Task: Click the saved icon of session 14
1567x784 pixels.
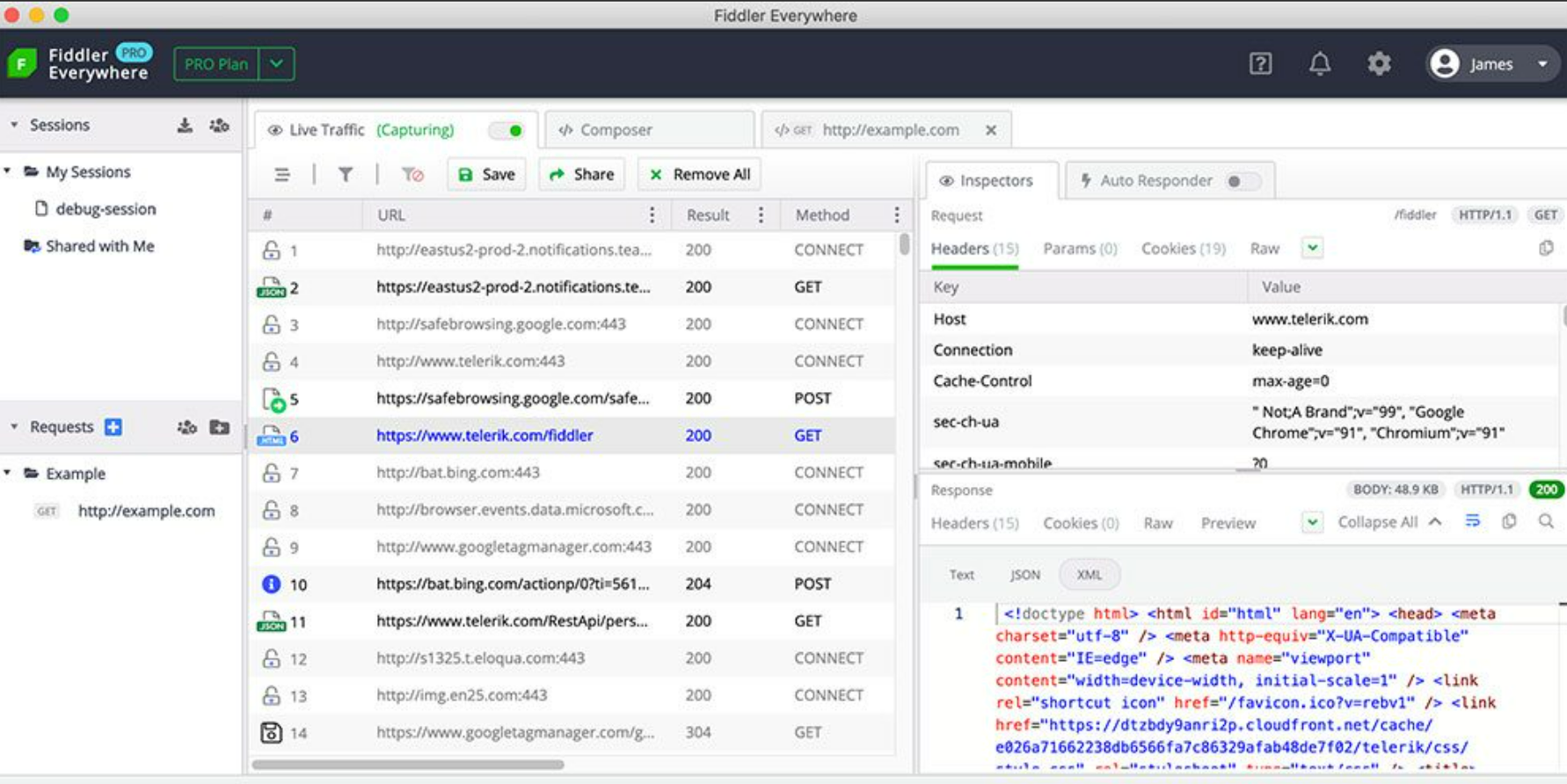Action: [x=271, y=732]
